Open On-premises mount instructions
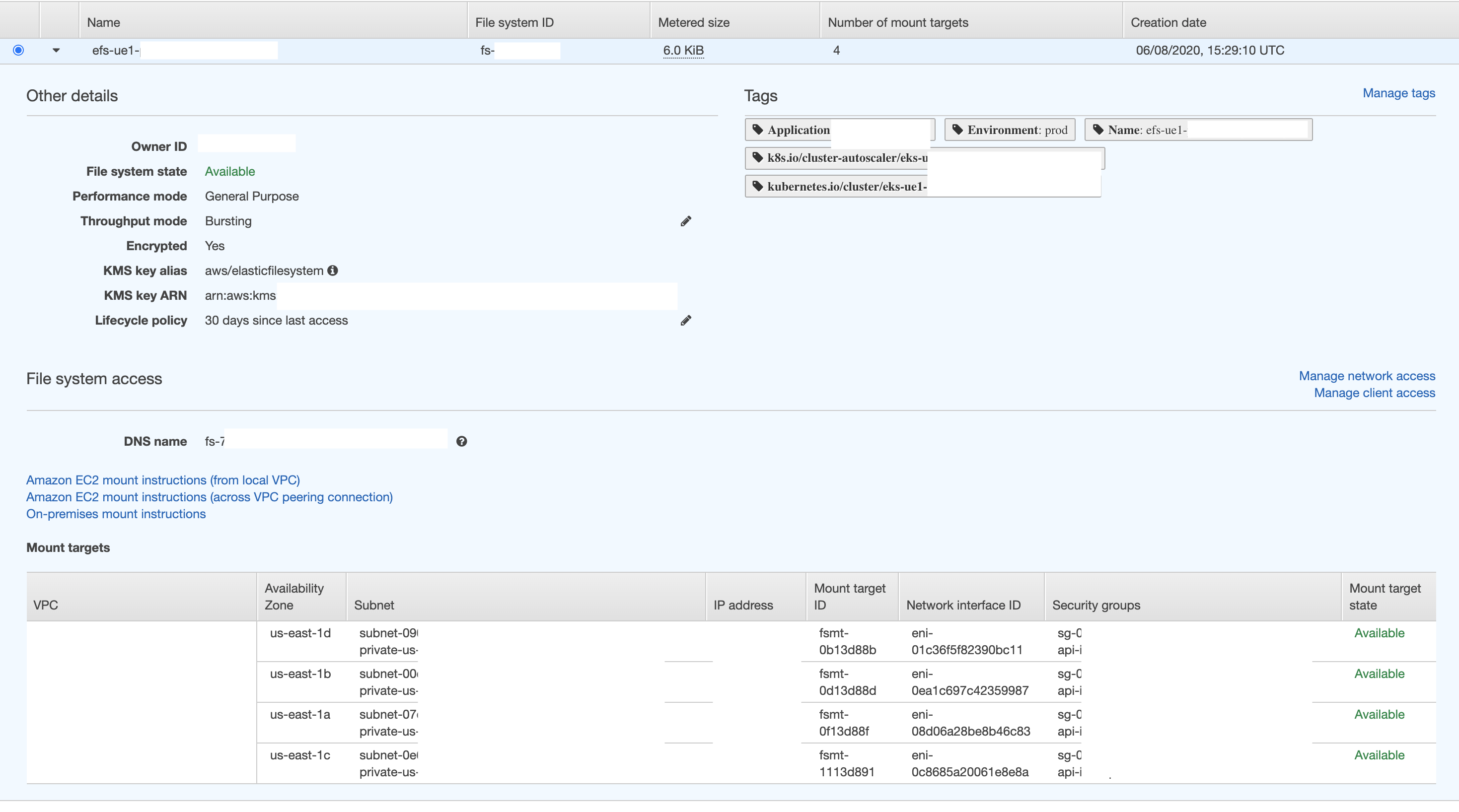The height and width of the screenshot is (812, 1459). click(x=116, y=514)
